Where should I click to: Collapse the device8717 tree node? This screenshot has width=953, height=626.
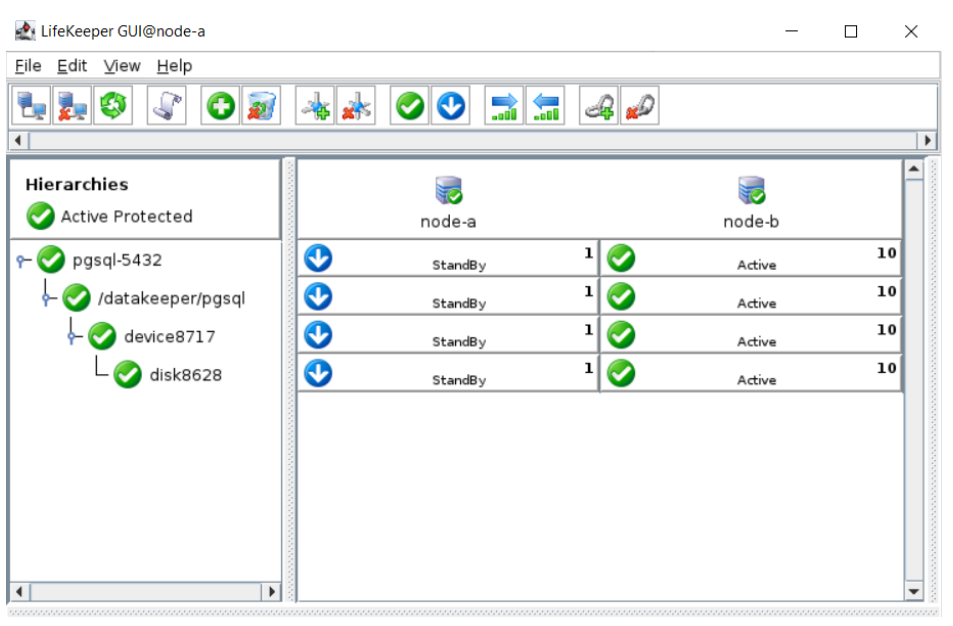coord(72,337)
